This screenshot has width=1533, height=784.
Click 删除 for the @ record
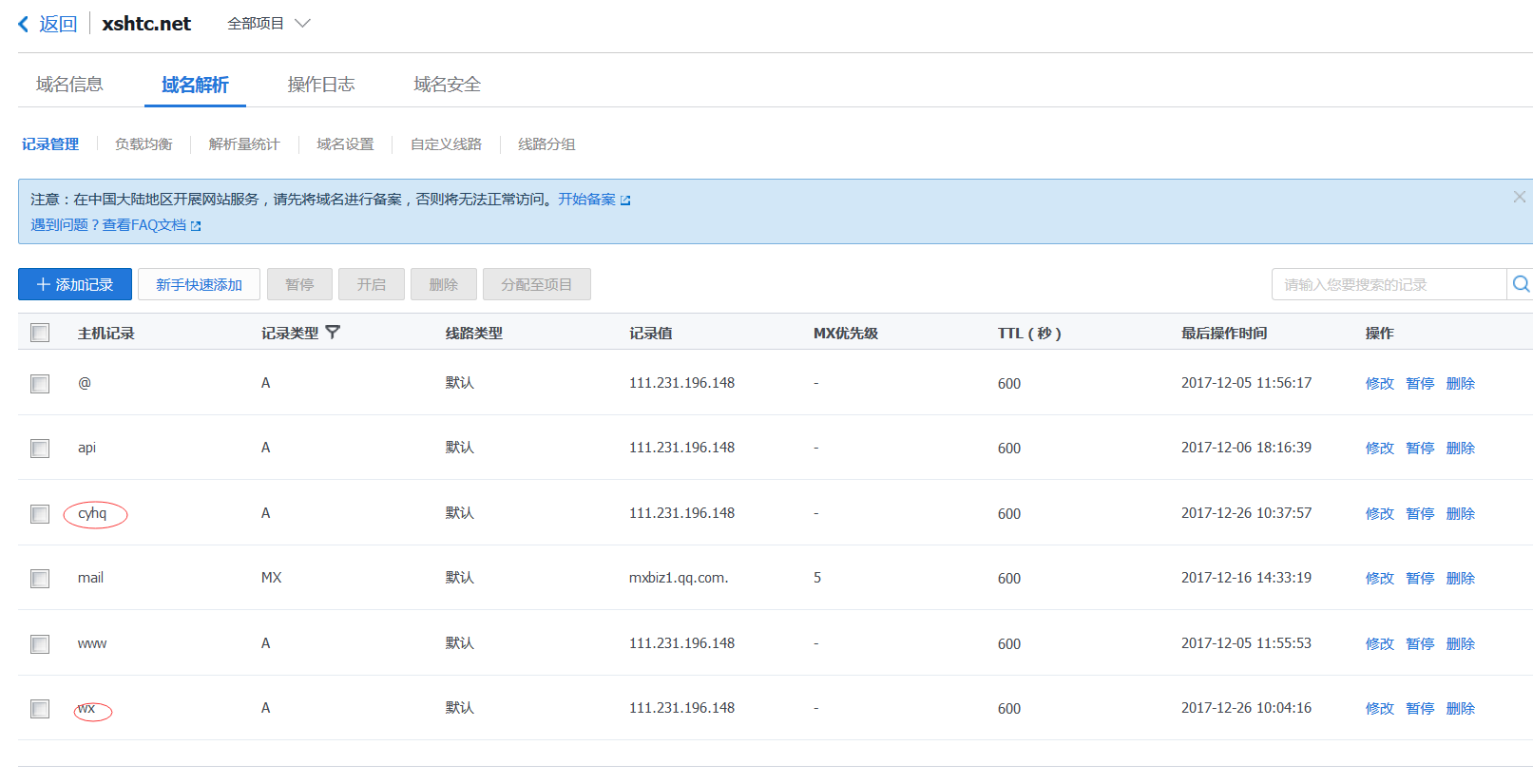coord(1460,384)
